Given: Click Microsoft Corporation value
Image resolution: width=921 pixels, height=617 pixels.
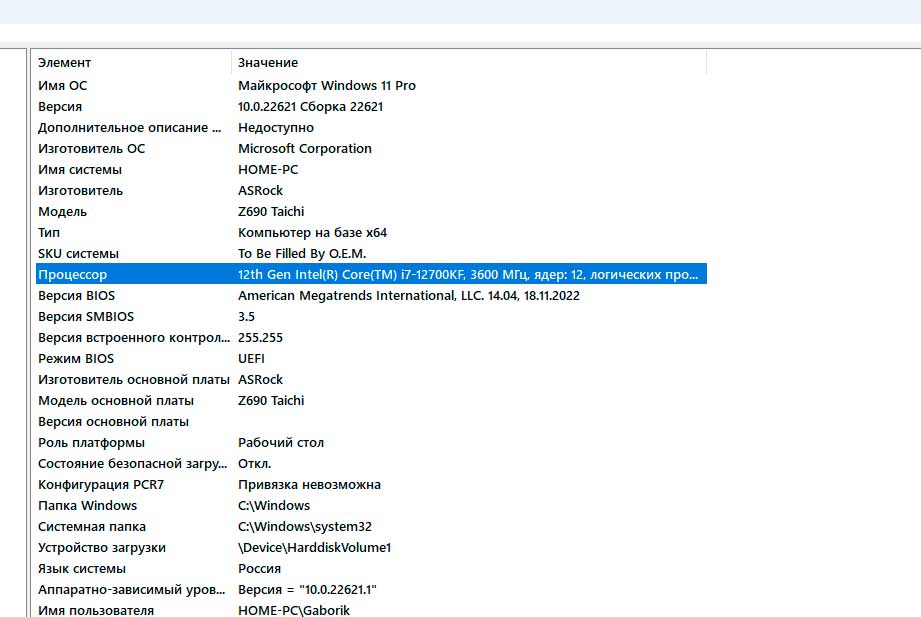Looking at the screenshot, I should click(304, 149).
